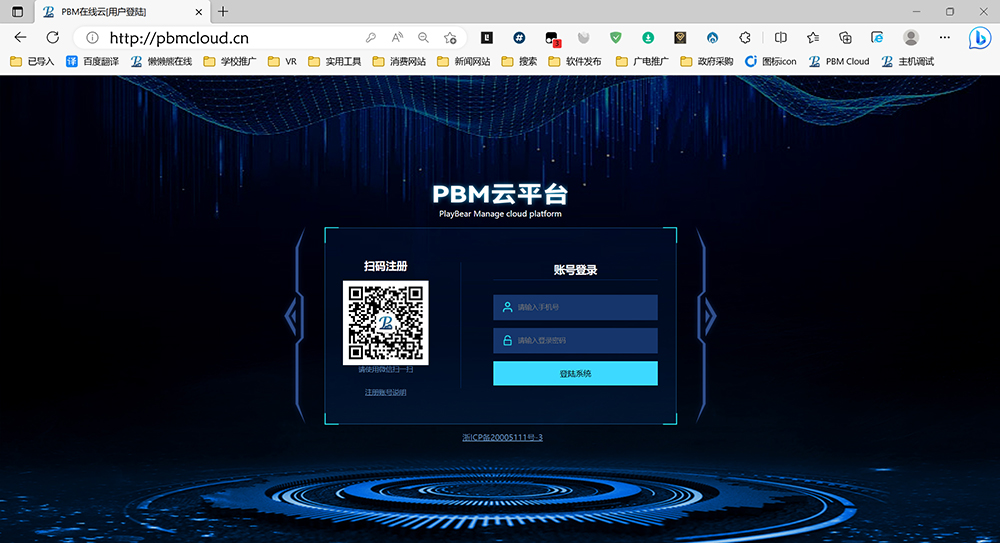Expand the 消费网站 bookmarks folder
Viewport: 1000px width, 543px height.
pos(399,61)
